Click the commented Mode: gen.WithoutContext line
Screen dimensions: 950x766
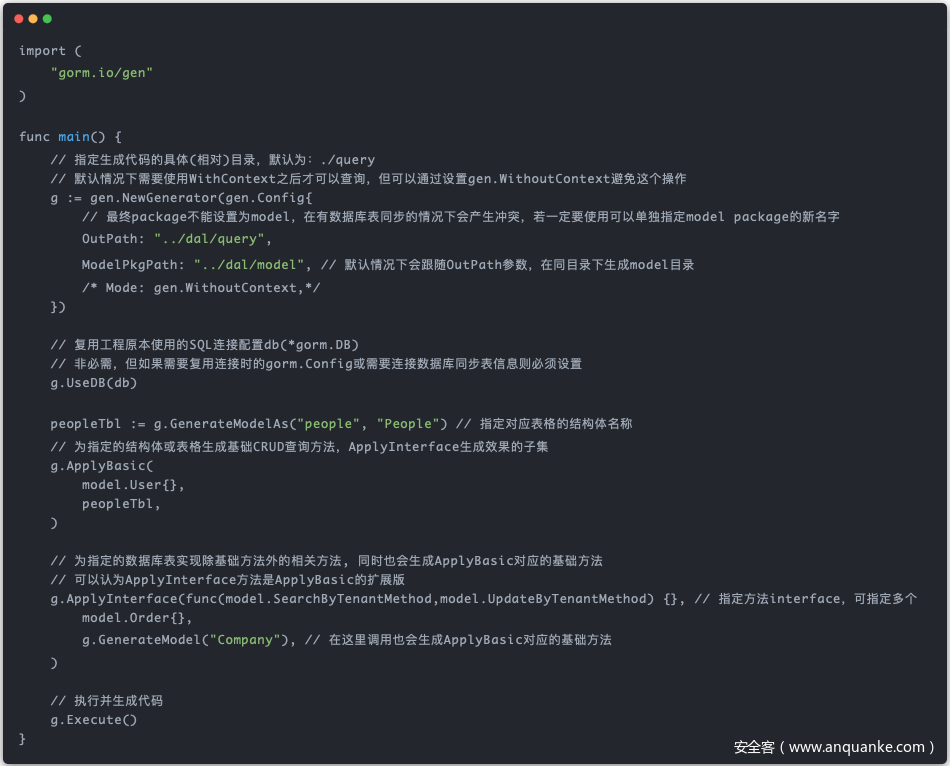(201, 288)
